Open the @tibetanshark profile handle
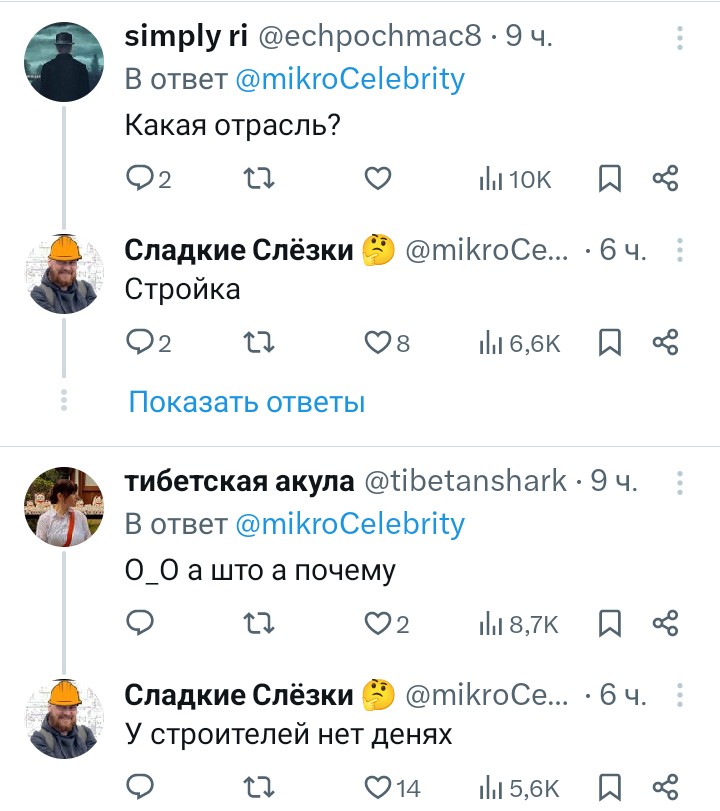720x811 pixels. (463, 482)
